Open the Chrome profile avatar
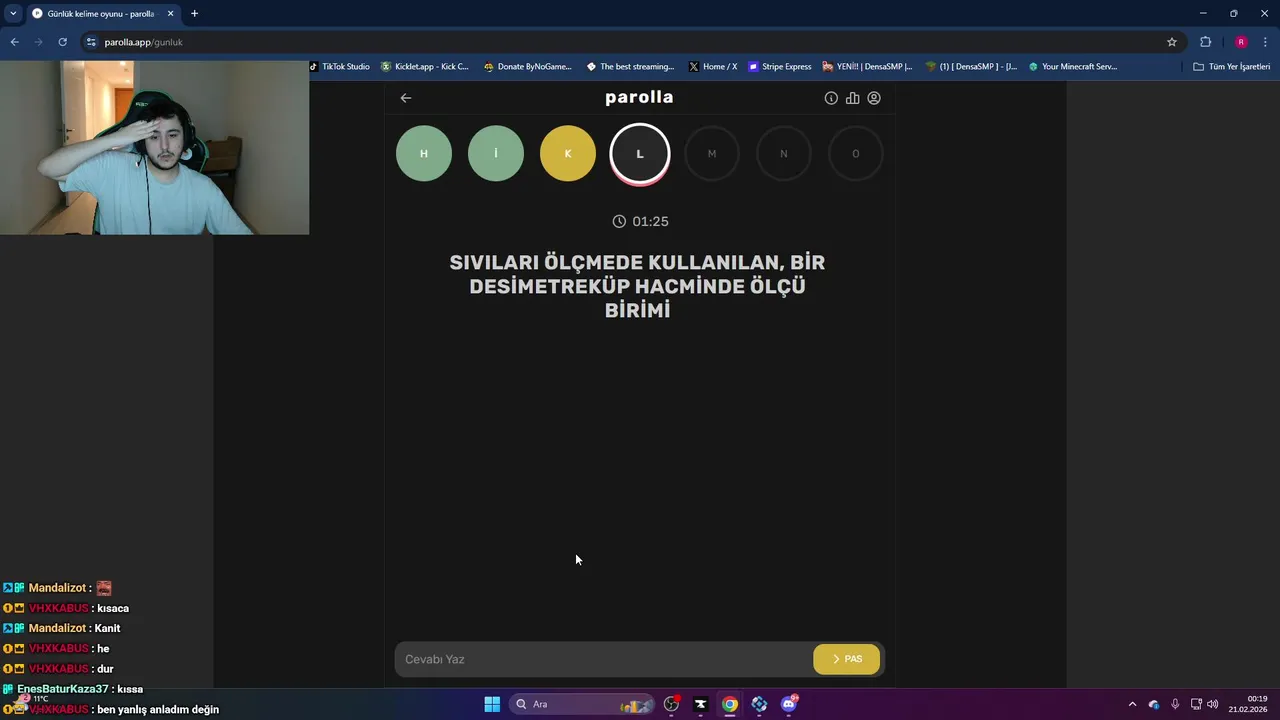The width and height of the screenshot is (1280, 720). (x=1241, y=42)
